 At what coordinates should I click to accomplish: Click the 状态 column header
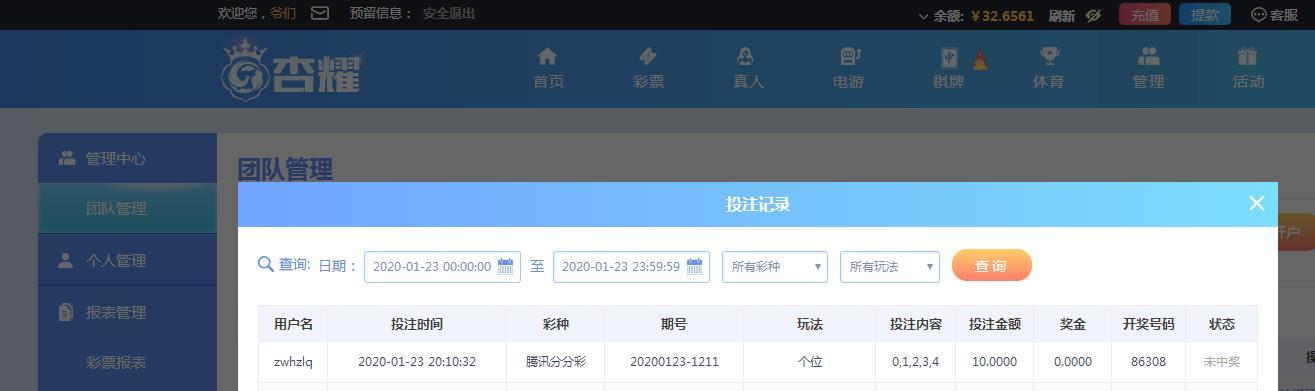[x=1222, y=324]
